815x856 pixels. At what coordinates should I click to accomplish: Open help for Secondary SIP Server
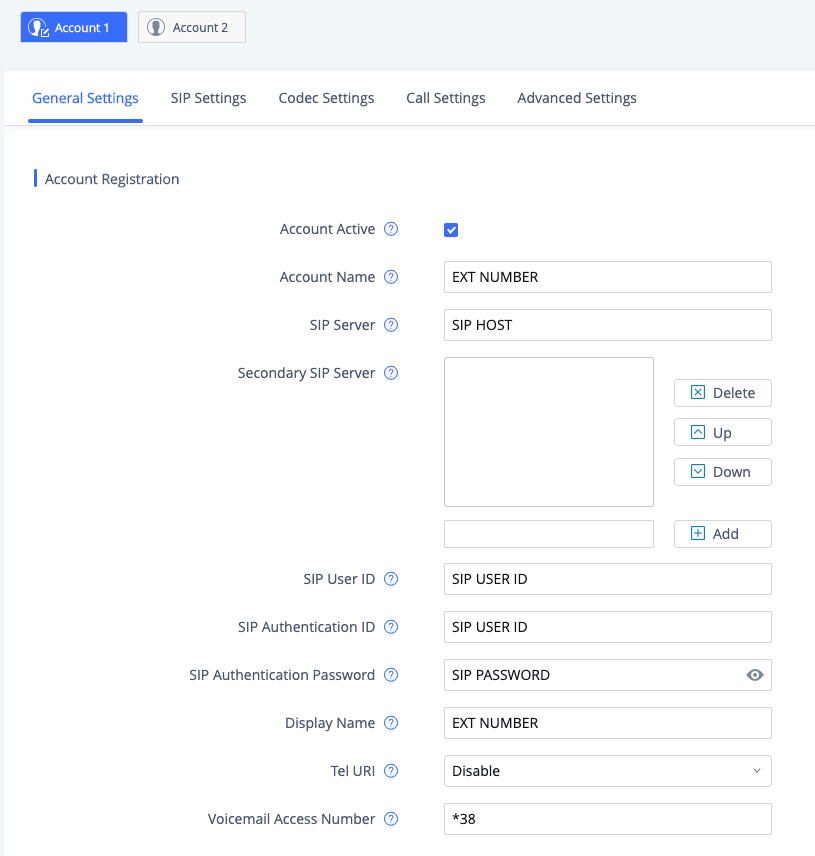click(x=391, y=373)
